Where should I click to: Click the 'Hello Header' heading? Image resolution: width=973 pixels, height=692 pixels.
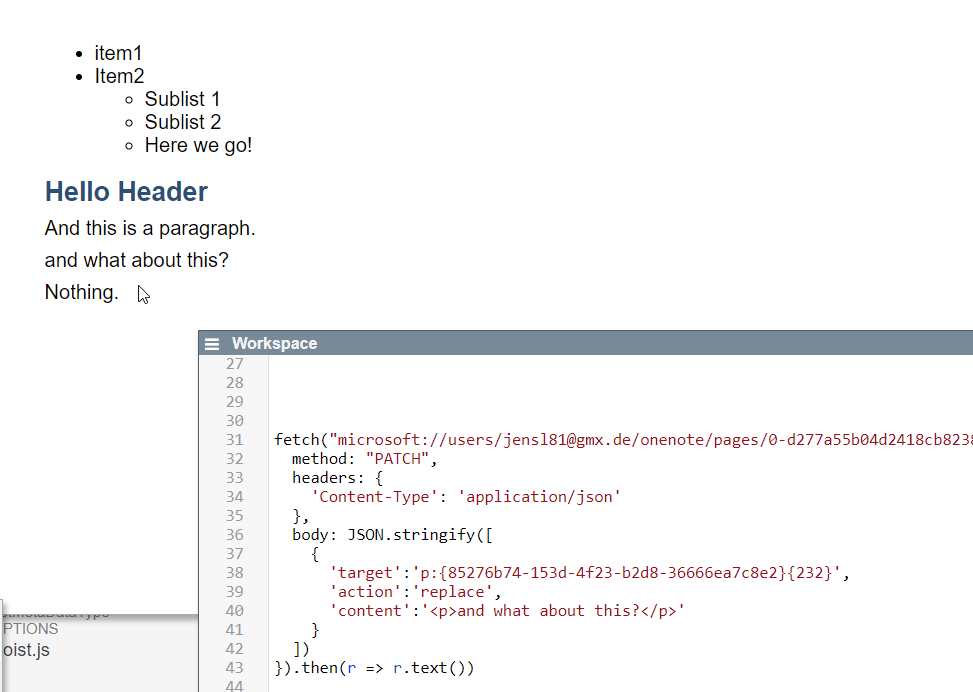coord(126,192)
